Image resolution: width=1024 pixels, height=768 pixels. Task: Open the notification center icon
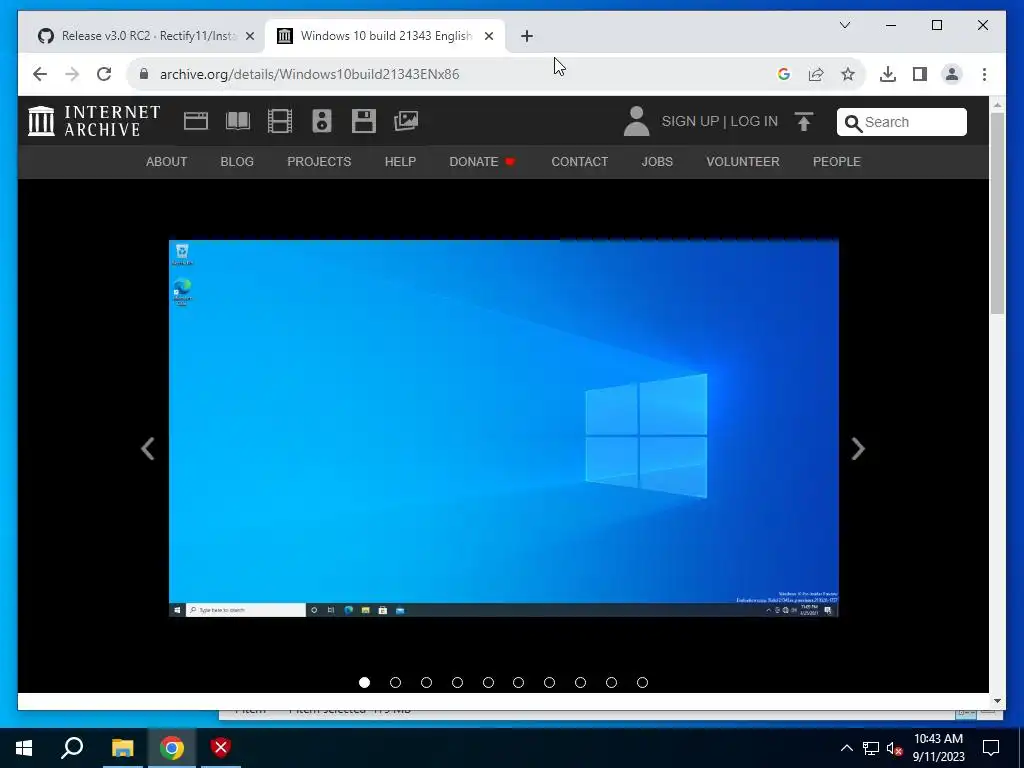pos(991,748)
